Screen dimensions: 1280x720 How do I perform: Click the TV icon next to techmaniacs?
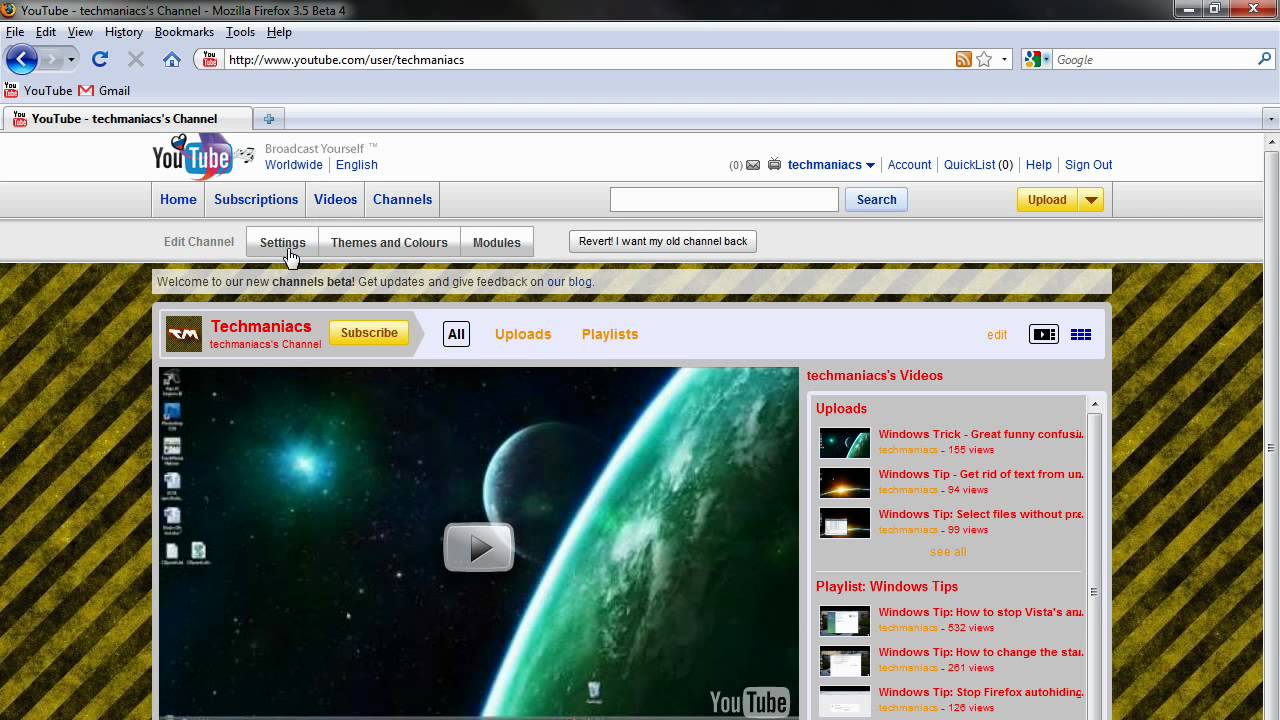coord(774,165)
